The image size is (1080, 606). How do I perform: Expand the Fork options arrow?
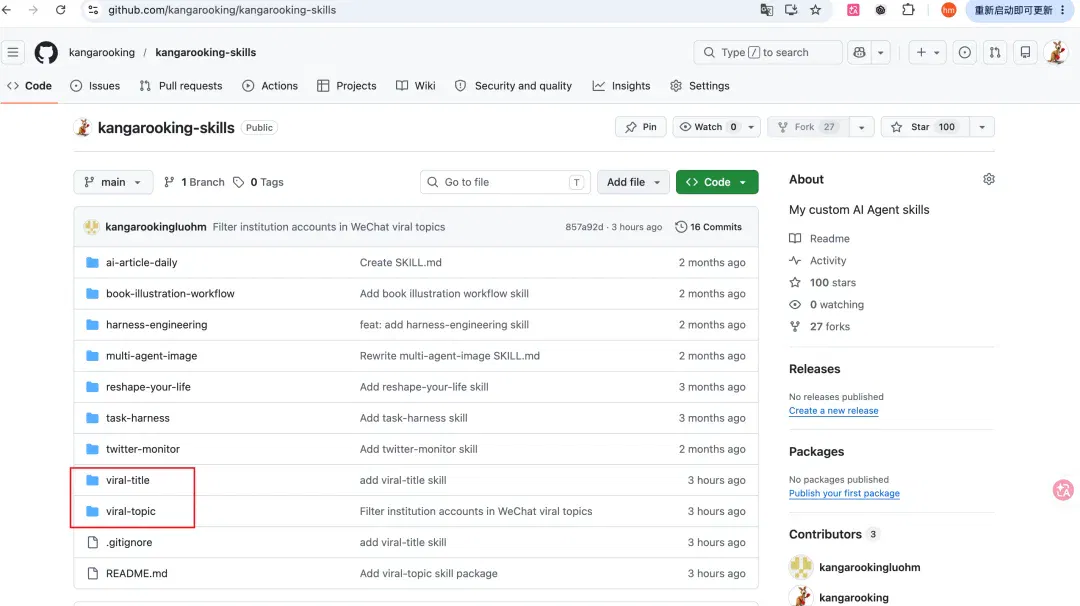[x=861, y=127]
